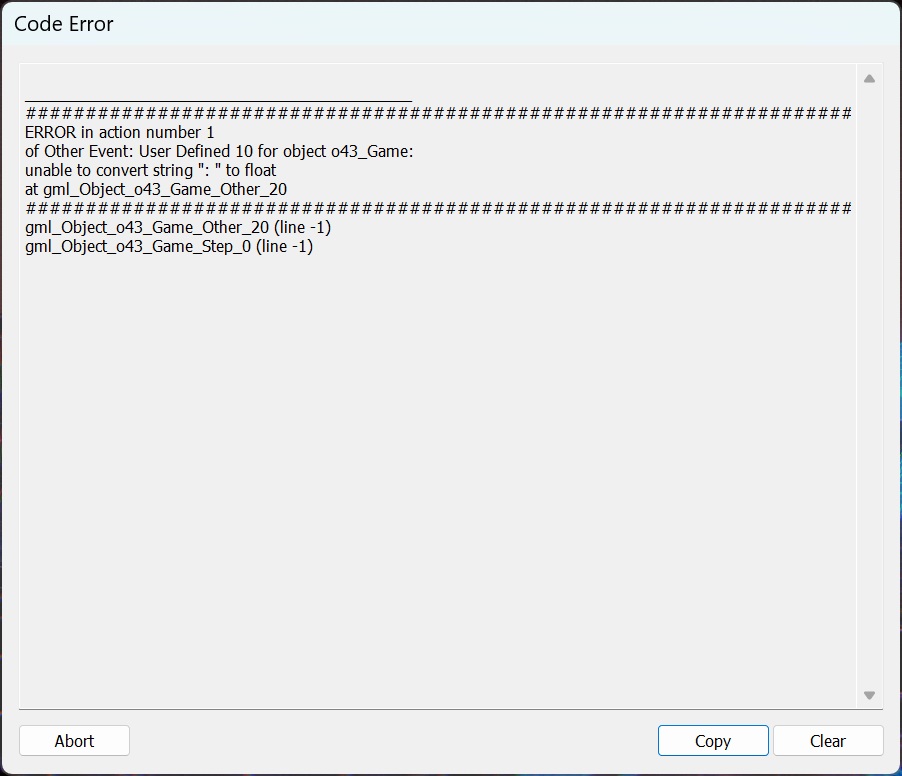Click the 'o43_Game:' object name text
The image size is (902, 776).
372,151
